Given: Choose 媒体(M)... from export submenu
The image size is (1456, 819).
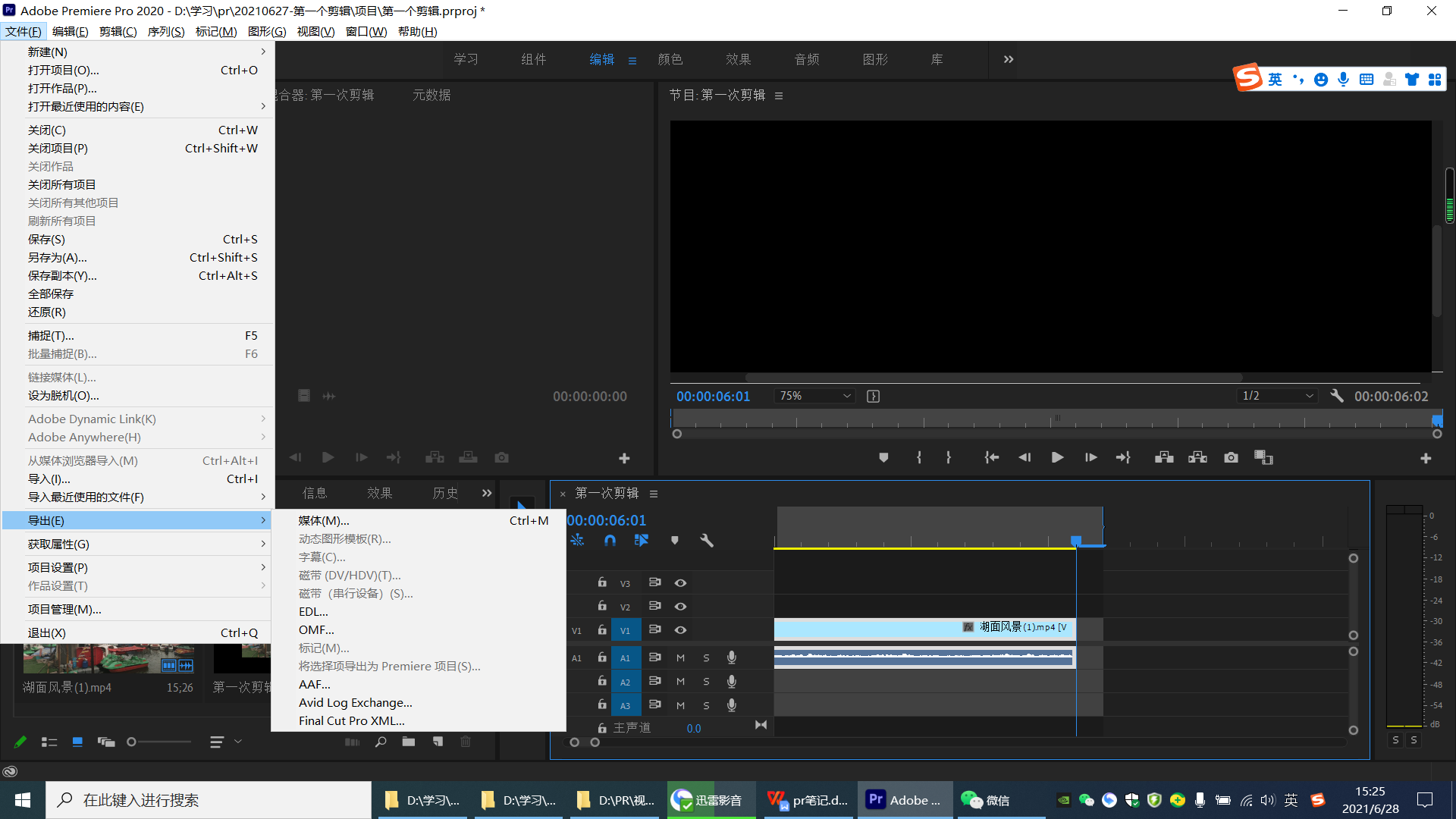Looking at the screenshot, I should 419,520.
